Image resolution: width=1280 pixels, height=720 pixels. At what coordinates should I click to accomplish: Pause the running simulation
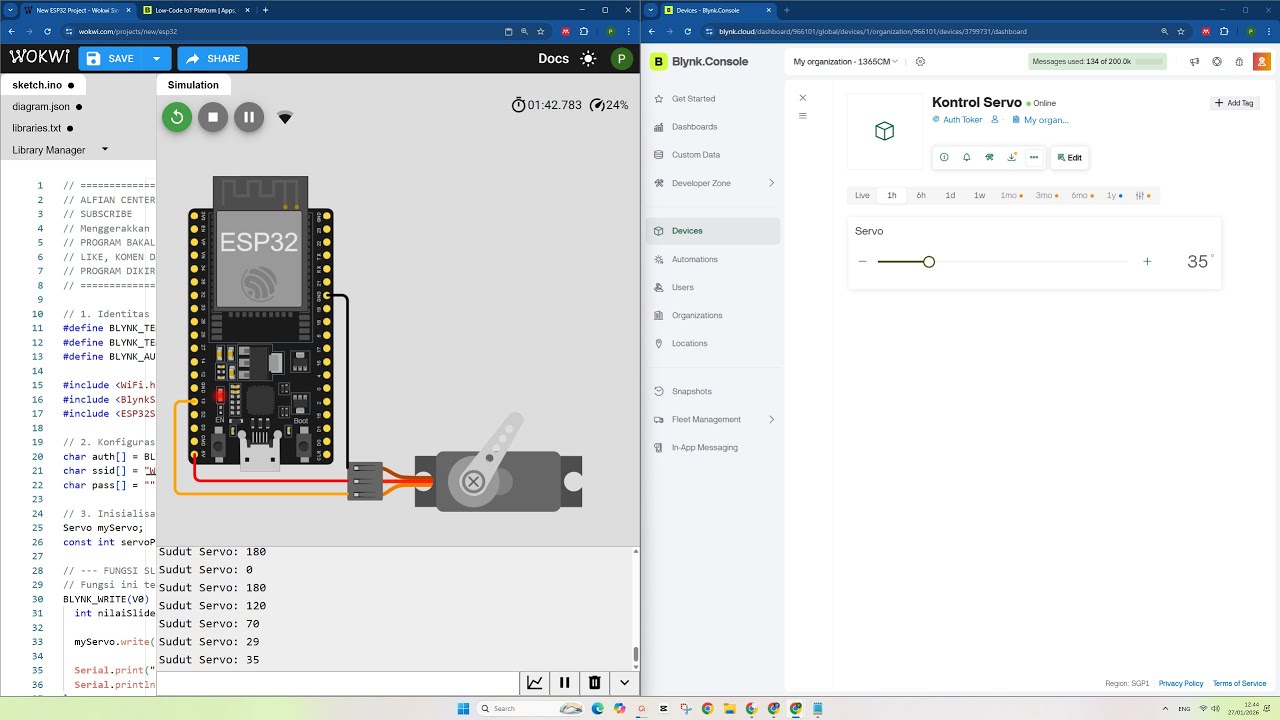click(x=249, y=117)
